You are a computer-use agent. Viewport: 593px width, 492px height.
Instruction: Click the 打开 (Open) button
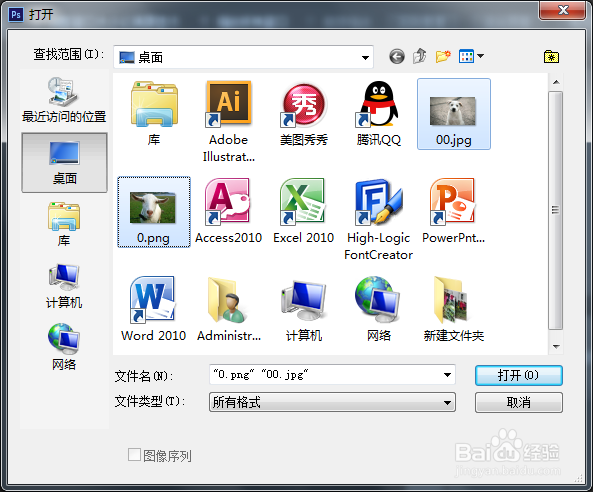pyautogui.click(x=518, y=375)
